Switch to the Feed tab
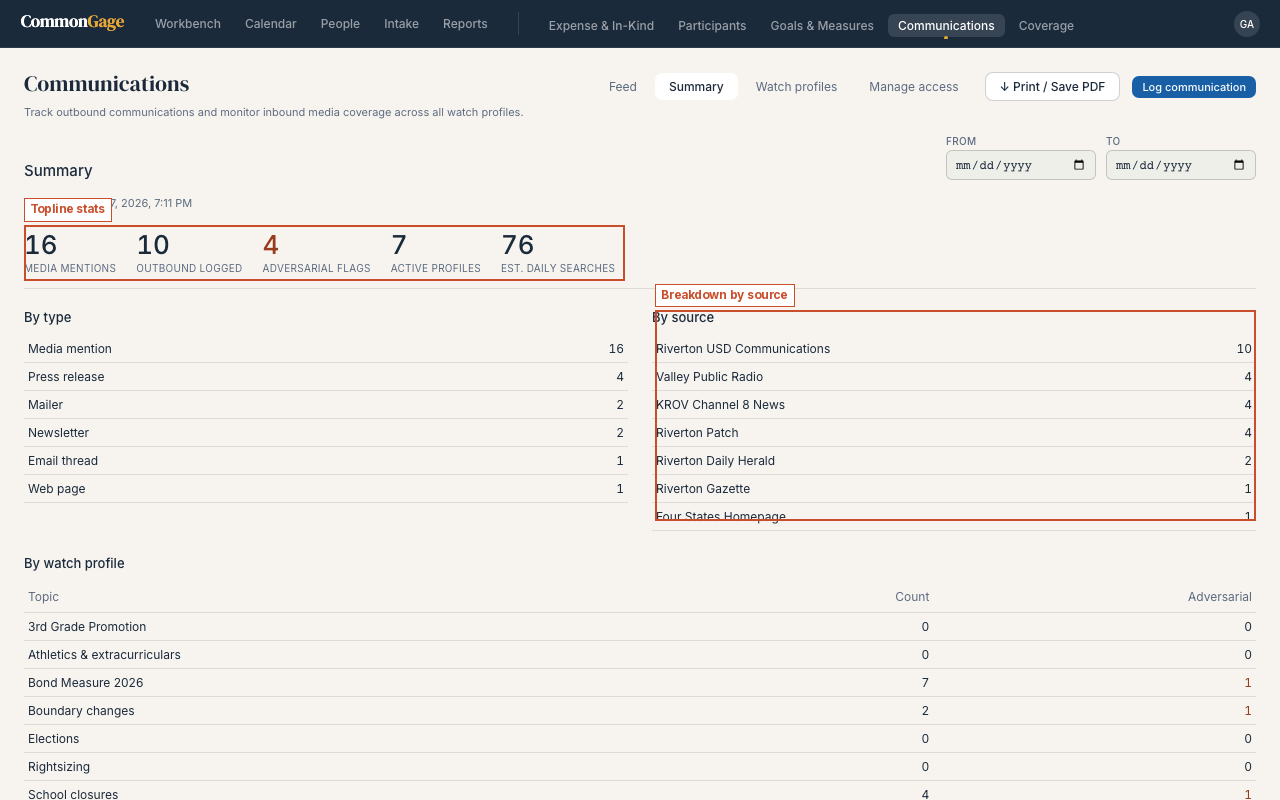Viewport: 1280px width, 800px height. [623, 87]
